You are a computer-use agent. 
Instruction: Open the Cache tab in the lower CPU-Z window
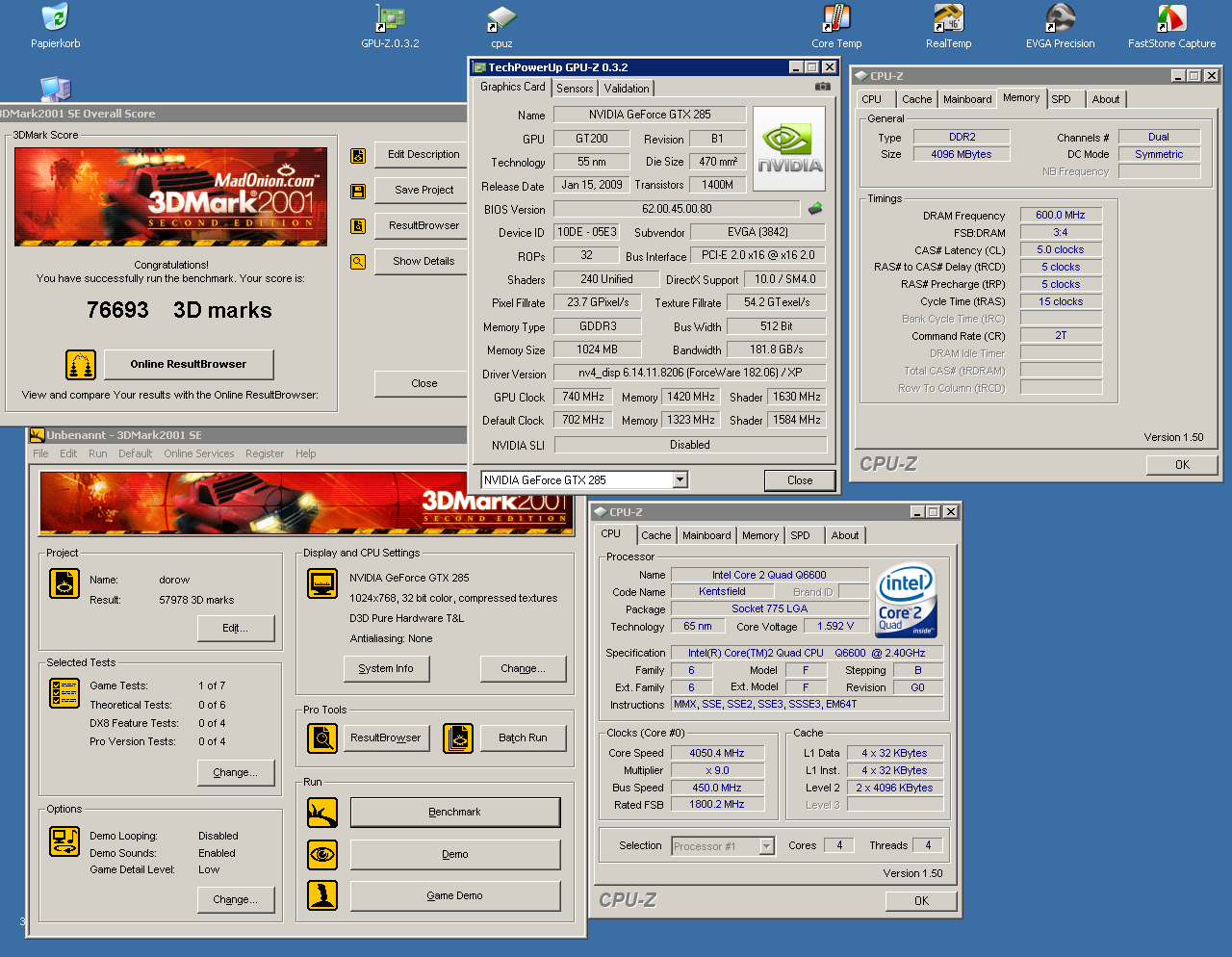click(x=656, y=535)
